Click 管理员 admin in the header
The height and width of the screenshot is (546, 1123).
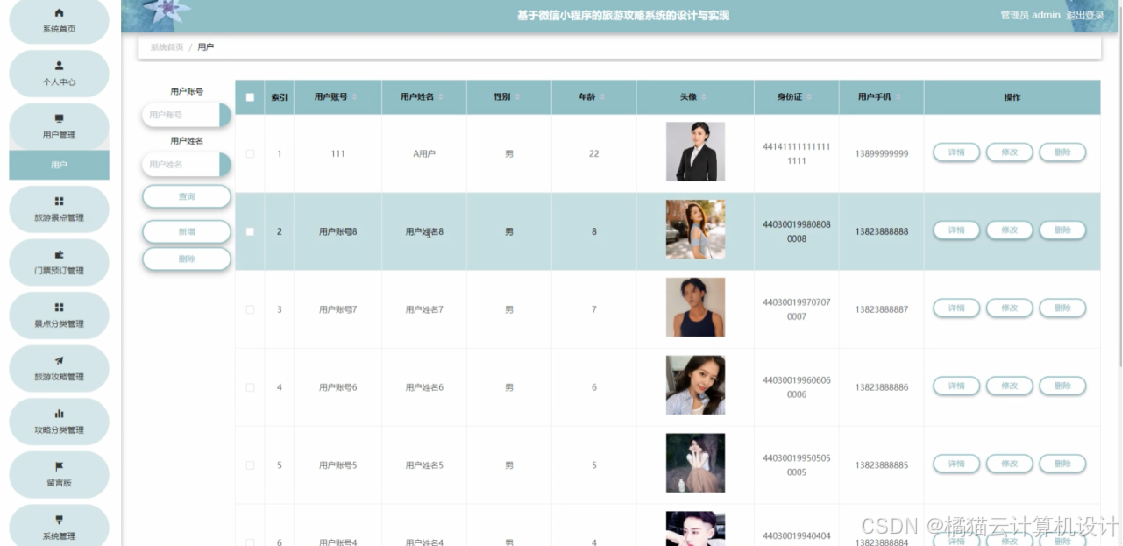pos(1030,15)
